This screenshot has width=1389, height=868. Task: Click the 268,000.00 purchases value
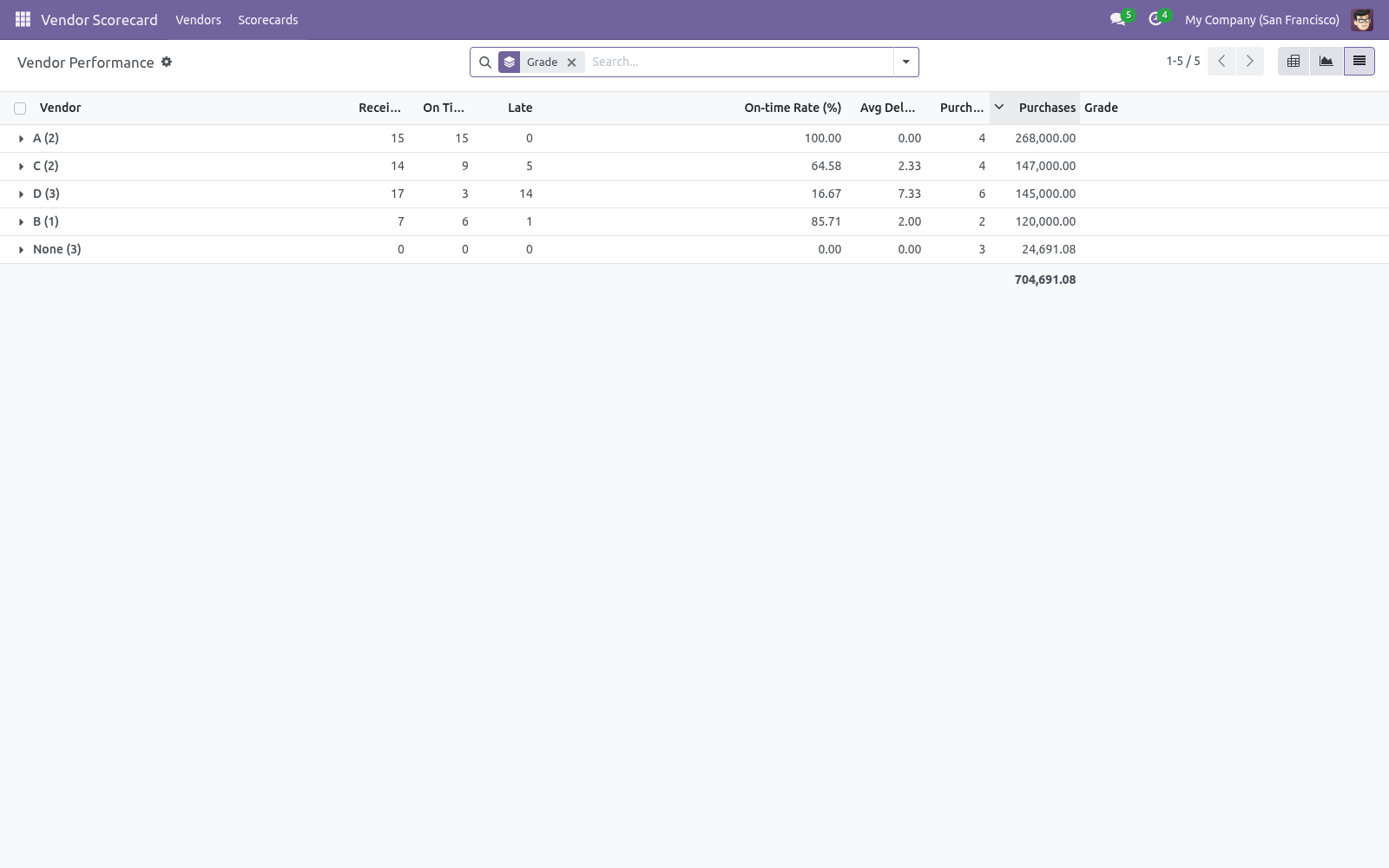click(1045, 138)
